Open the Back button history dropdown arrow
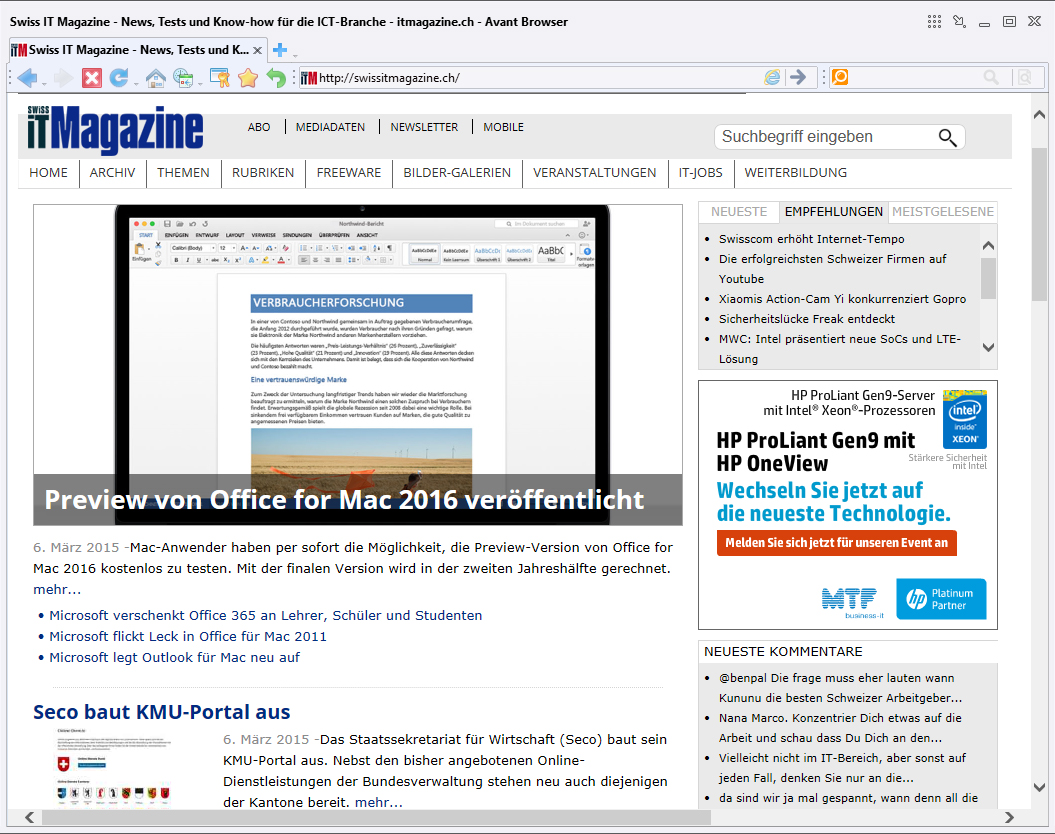 click(44, 83)
